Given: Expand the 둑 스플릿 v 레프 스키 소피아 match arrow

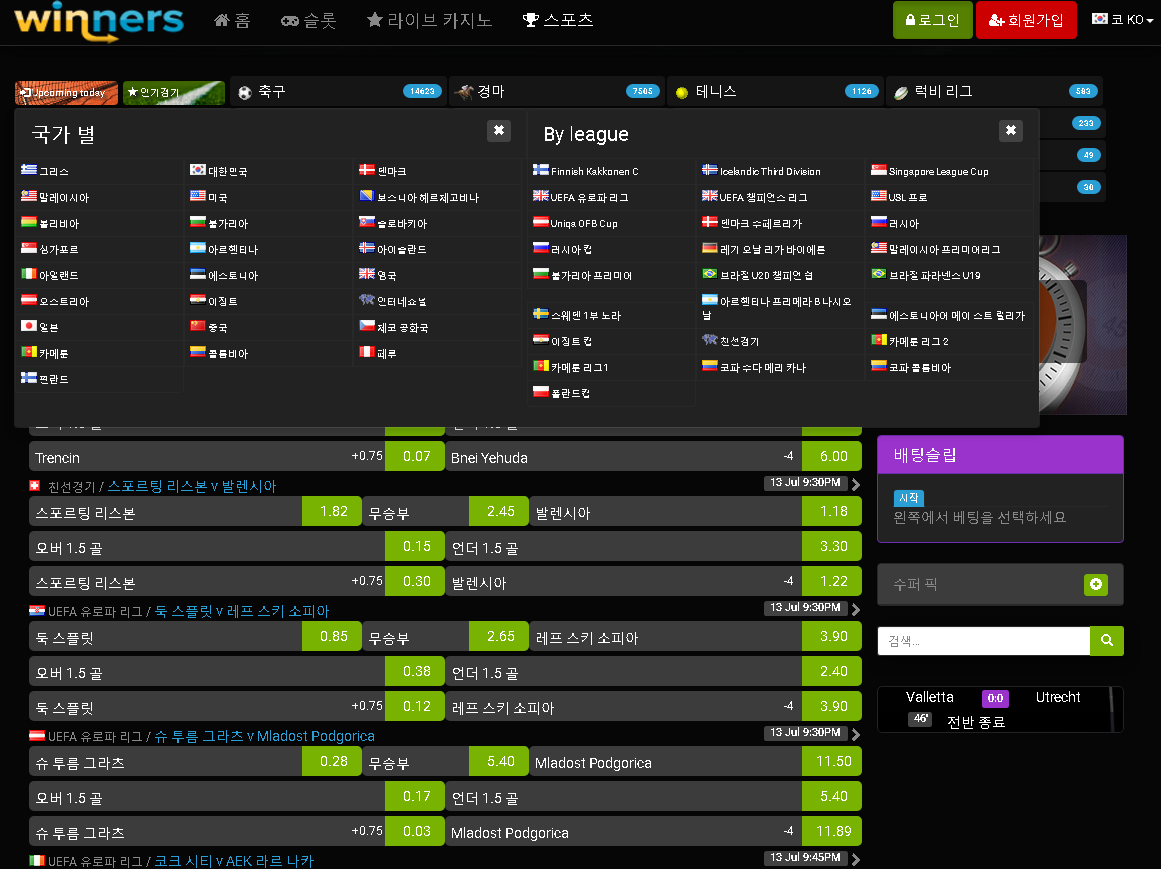Looking at the screenshot, I should click(856, 611).
